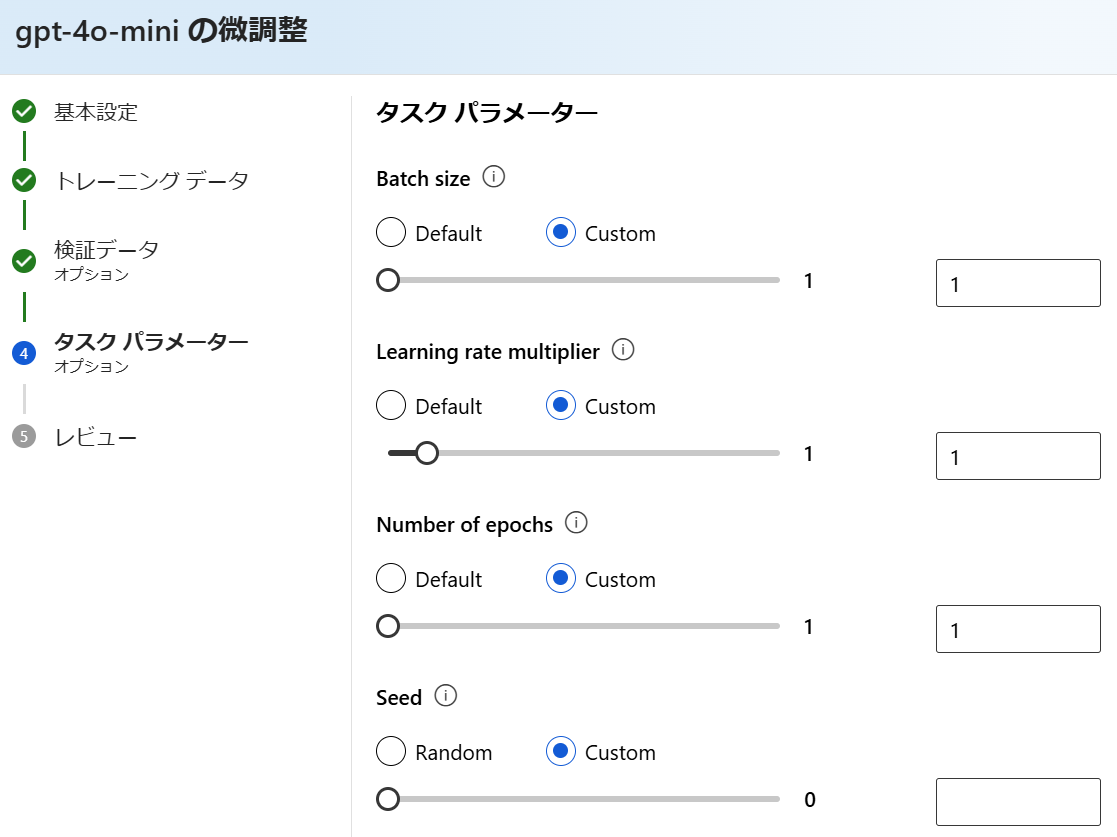Click the green checkmark for 基本設定 step
Image resolution: width=1117 pixels, height=837 pixels.
pos(24,111)
